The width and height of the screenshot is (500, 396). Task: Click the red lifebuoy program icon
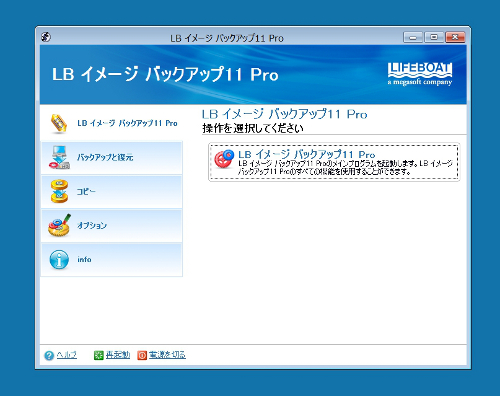[x=224, y=159]
